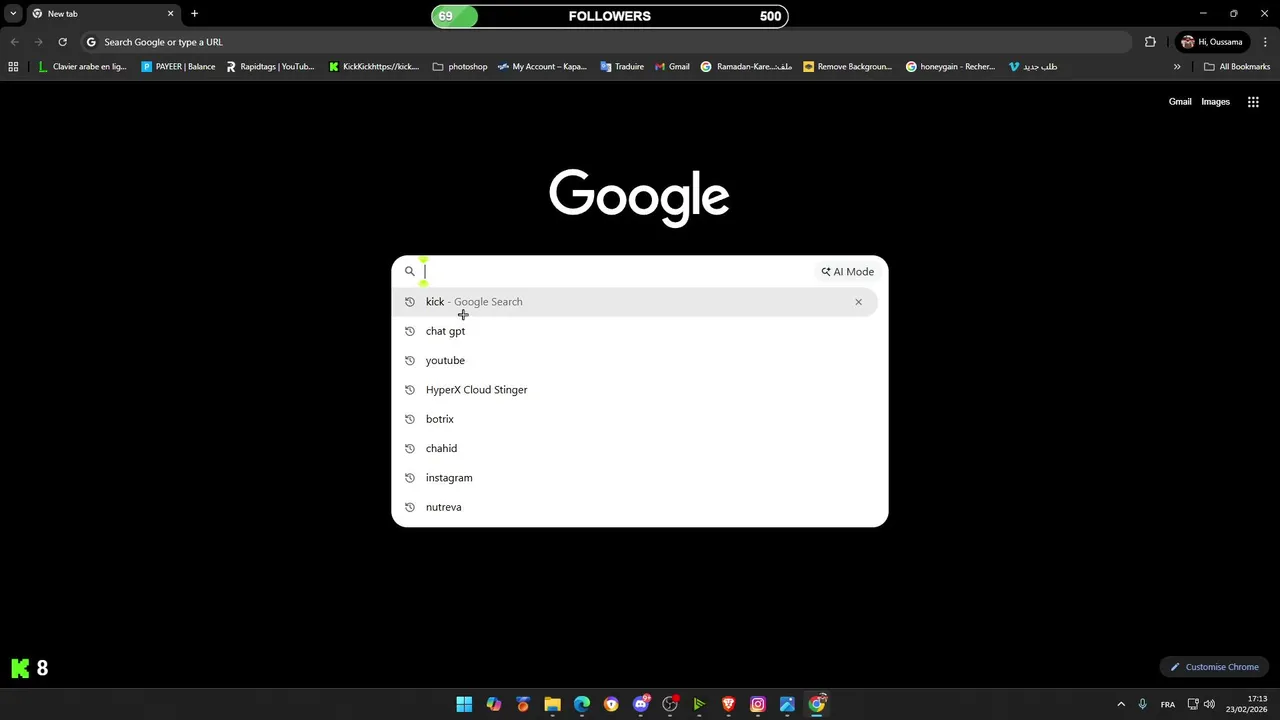This screenshot has height=720, width=1280.
Task: Show more bookmarks with the double chevron
Action: [x=1177, y=67]
